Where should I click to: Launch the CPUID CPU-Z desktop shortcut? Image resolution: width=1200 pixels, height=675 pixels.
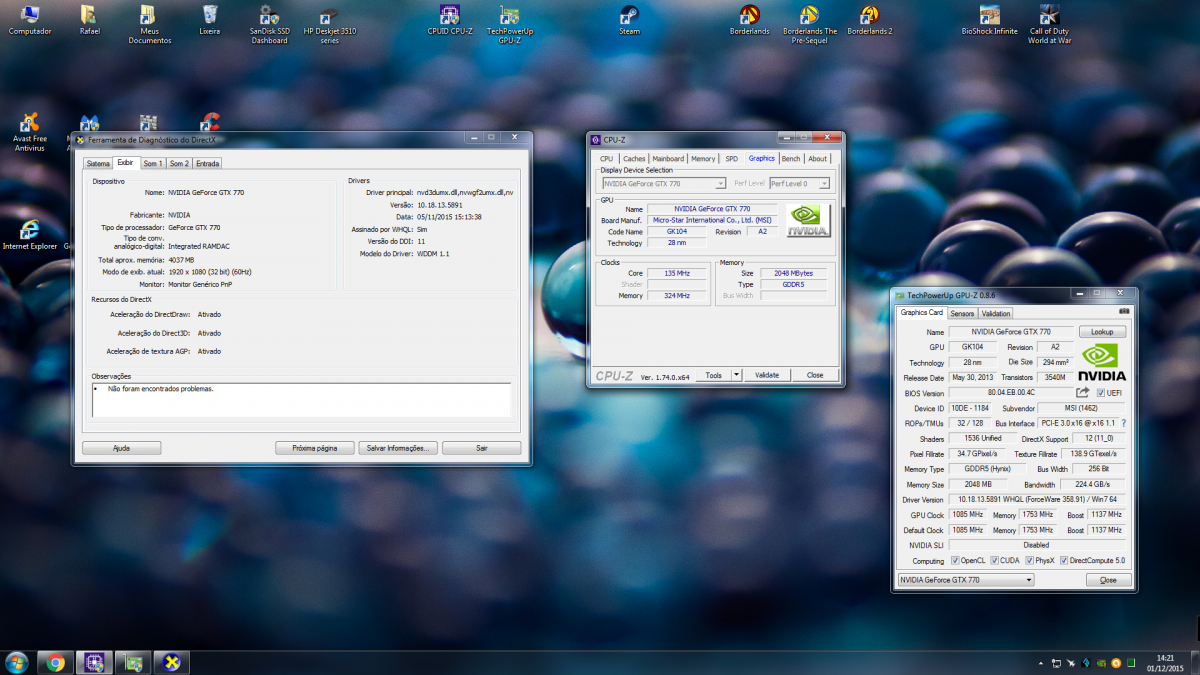coord(449,20)
